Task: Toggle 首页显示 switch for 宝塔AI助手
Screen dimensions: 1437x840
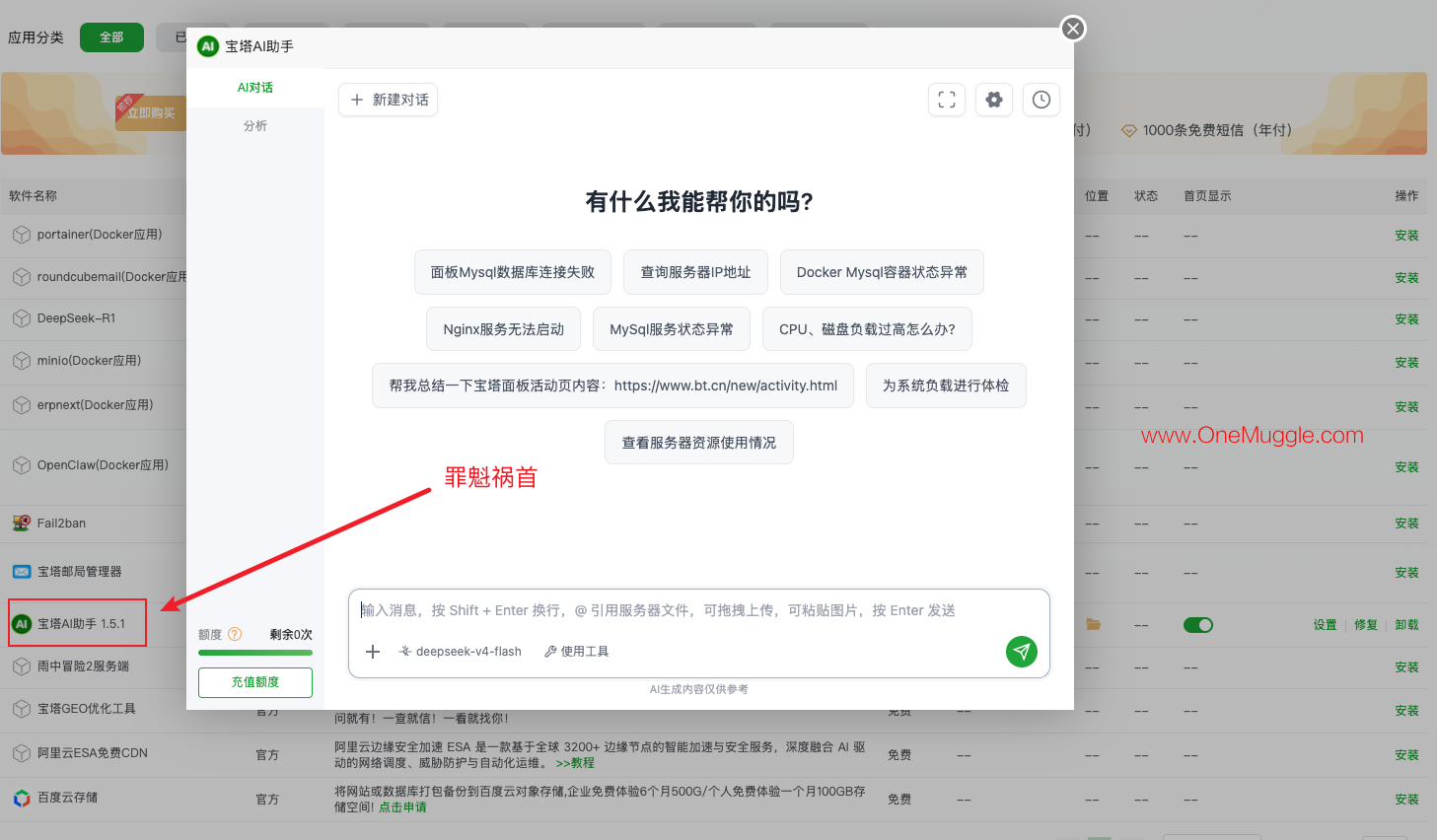Action: tap(1198, 625)
